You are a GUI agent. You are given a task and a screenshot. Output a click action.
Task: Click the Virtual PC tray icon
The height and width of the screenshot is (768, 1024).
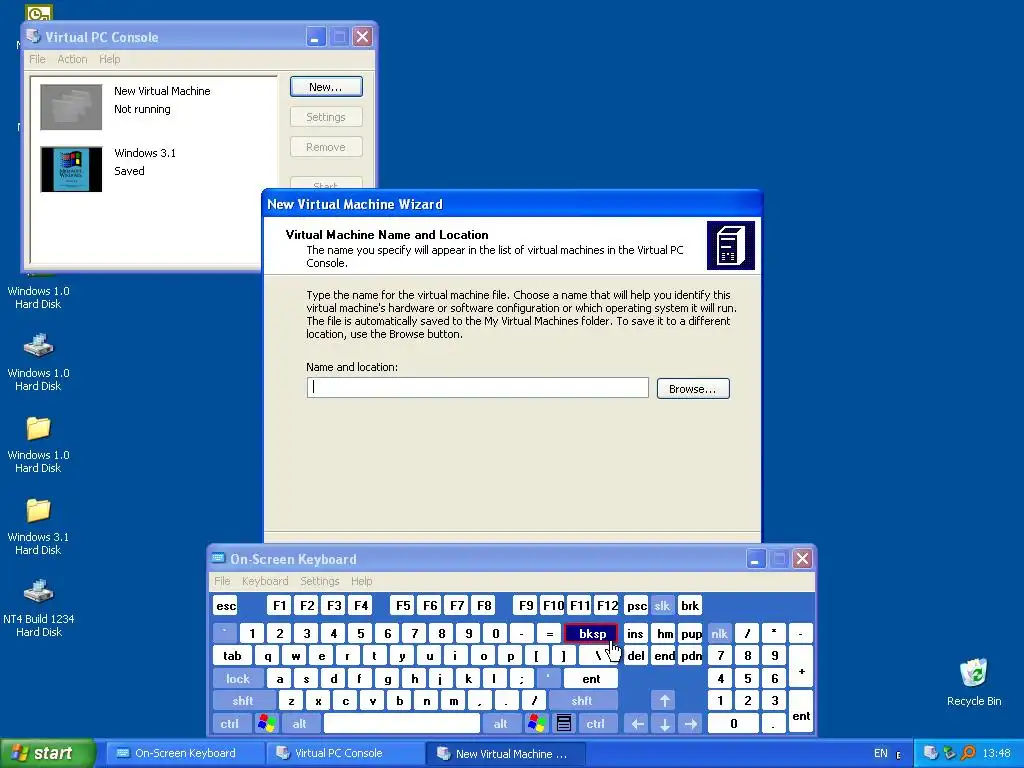[x=931, y=753]
